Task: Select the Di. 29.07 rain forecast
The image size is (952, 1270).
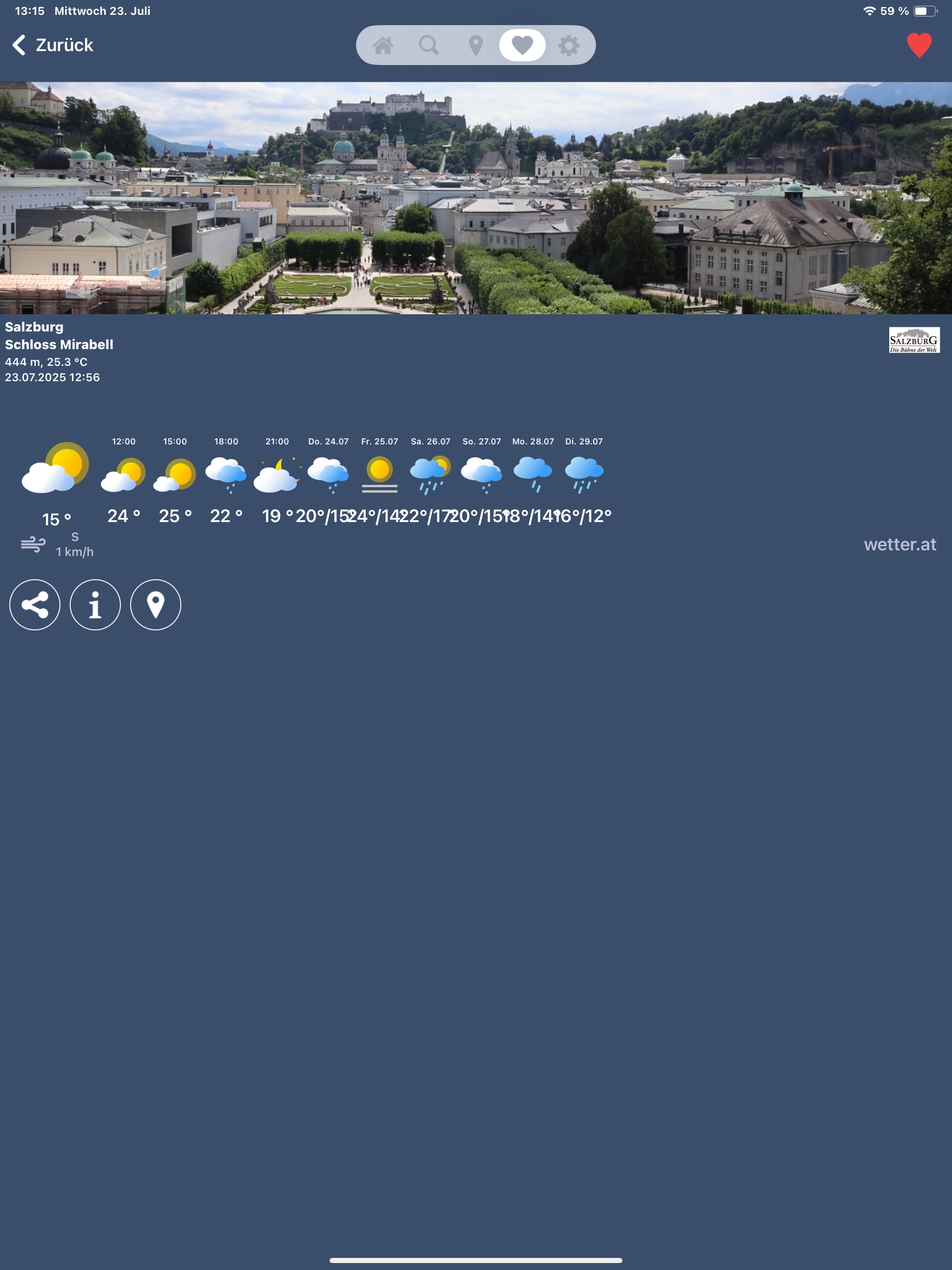Action: [x=584, y=474]
